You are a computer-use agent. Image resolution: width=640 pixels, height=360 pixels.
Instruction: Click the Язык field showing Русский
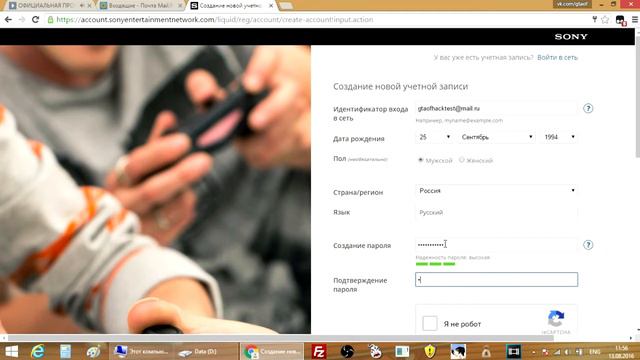496,212
